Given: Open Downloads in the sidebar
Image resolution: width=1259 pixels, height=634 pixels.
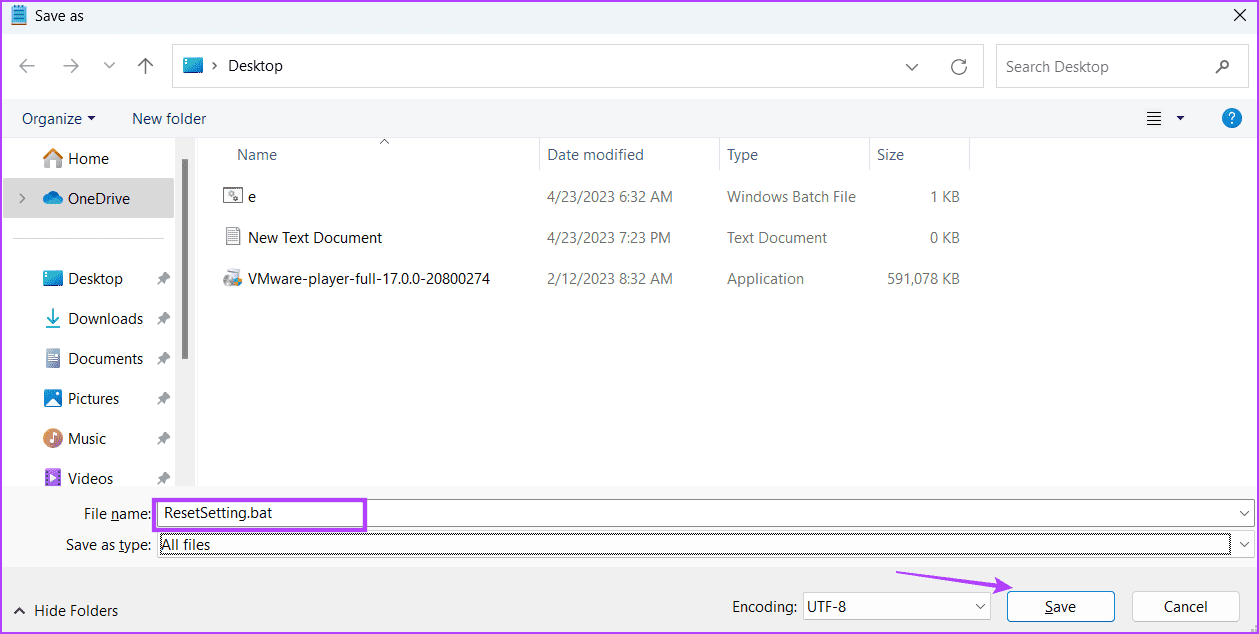Looking at the screenshot, I should 105,318.
